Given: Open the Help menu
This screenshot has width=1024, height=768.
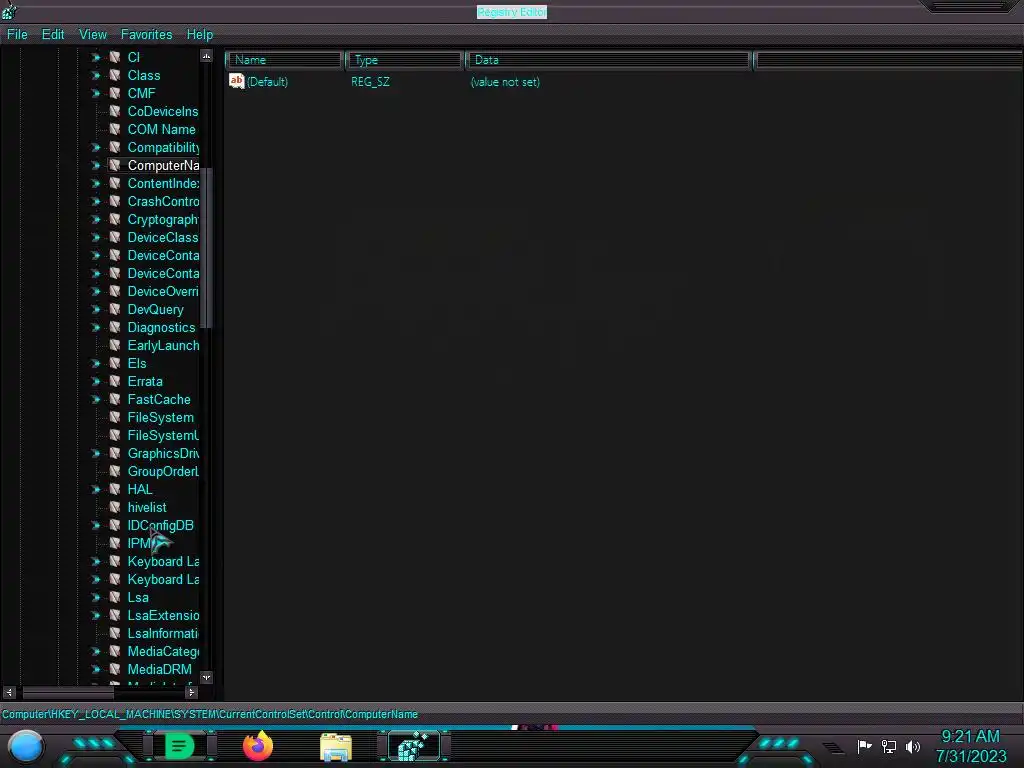Looking at the screenshot, I should coord(200,35).
